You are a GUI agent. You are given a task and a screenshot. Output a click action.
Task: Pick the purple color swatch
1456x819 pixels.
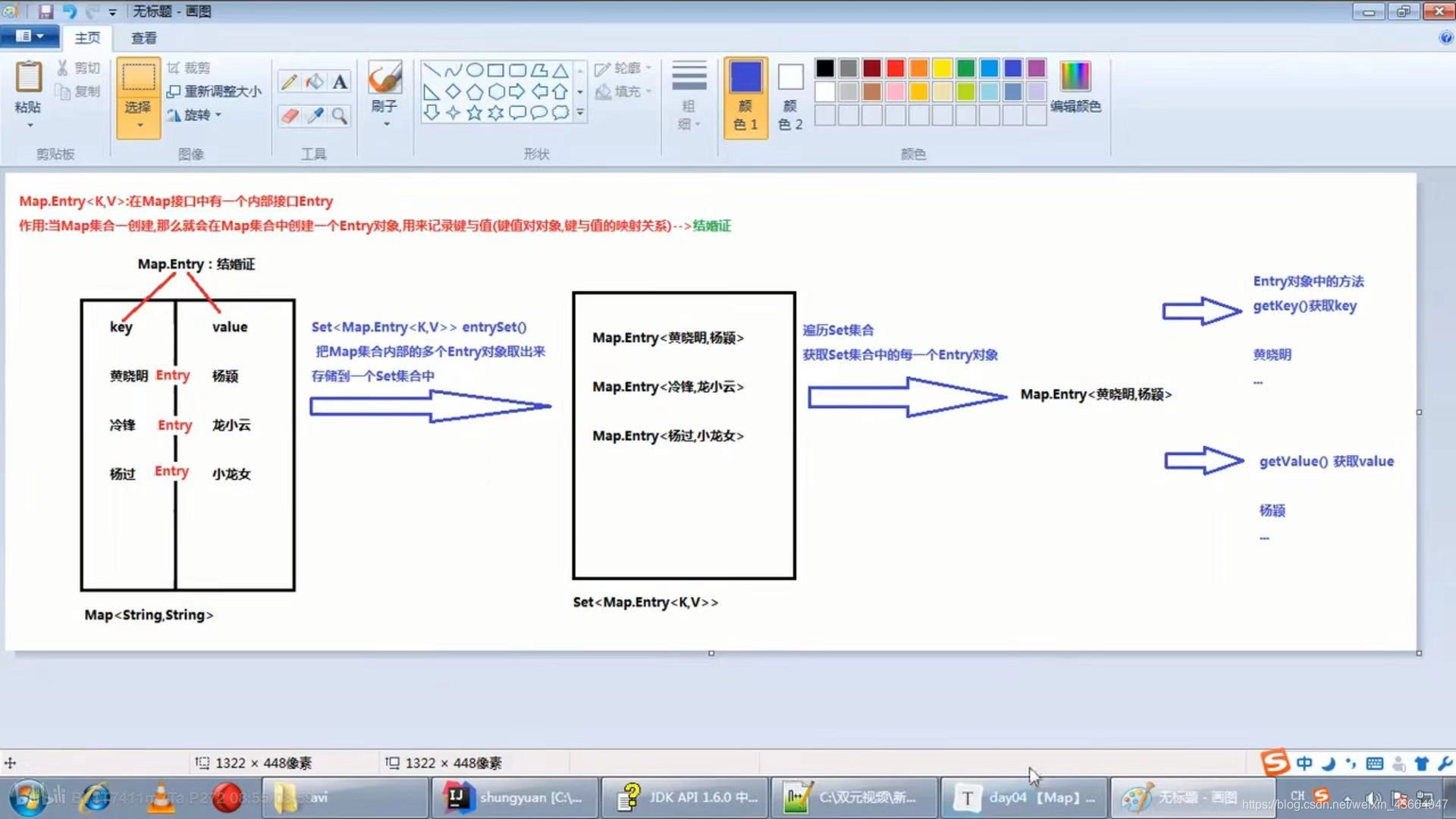(x=1037, y=68)
